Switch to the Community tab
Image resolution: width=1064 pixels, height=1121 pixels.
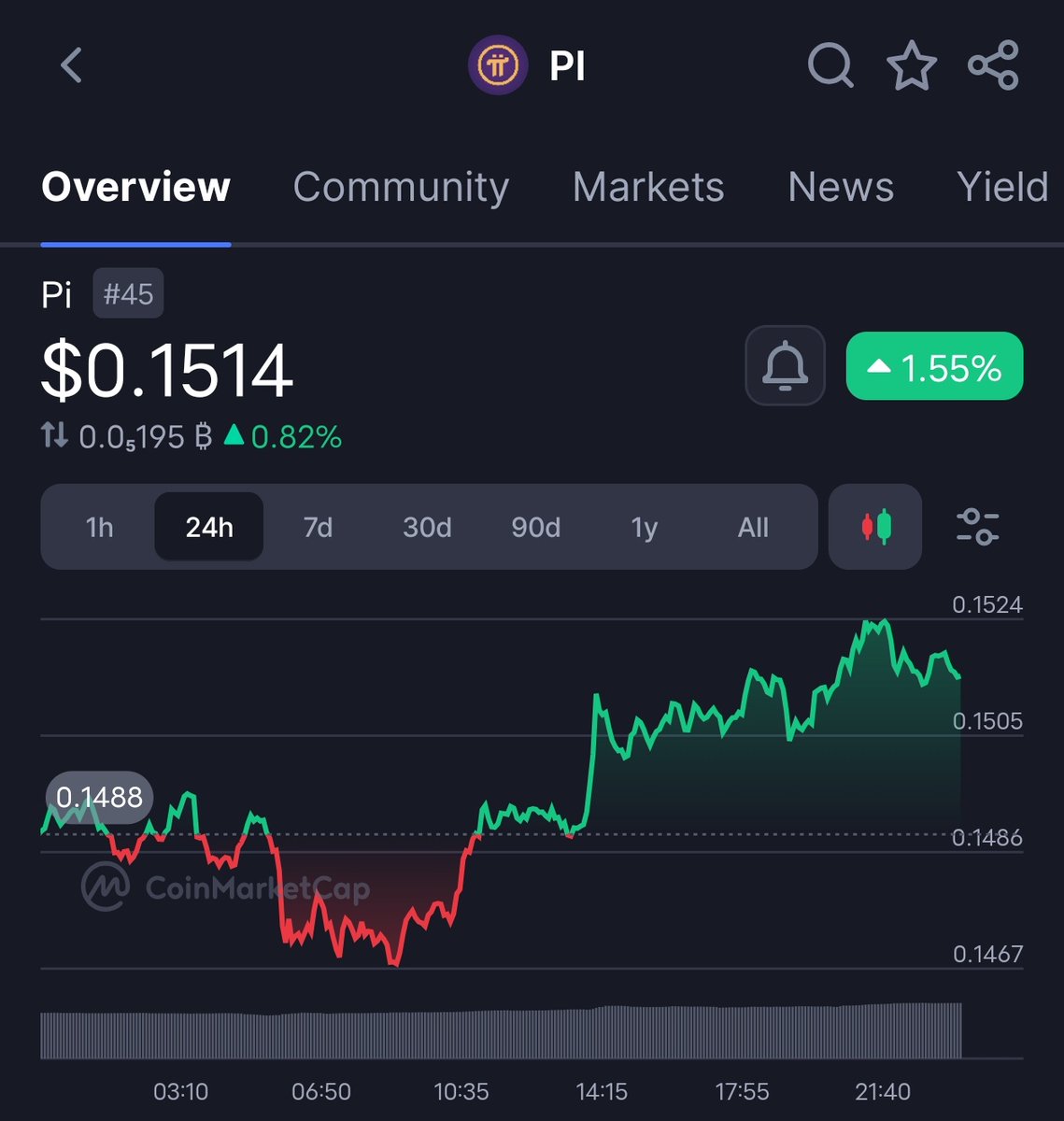pos(401,187)
